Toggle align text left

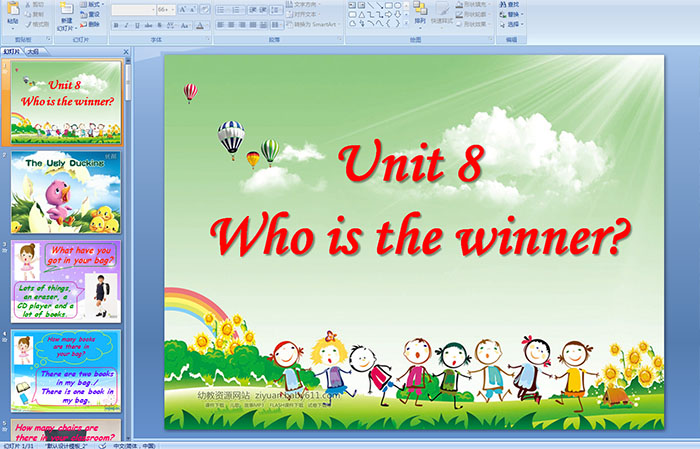[221, 25]
